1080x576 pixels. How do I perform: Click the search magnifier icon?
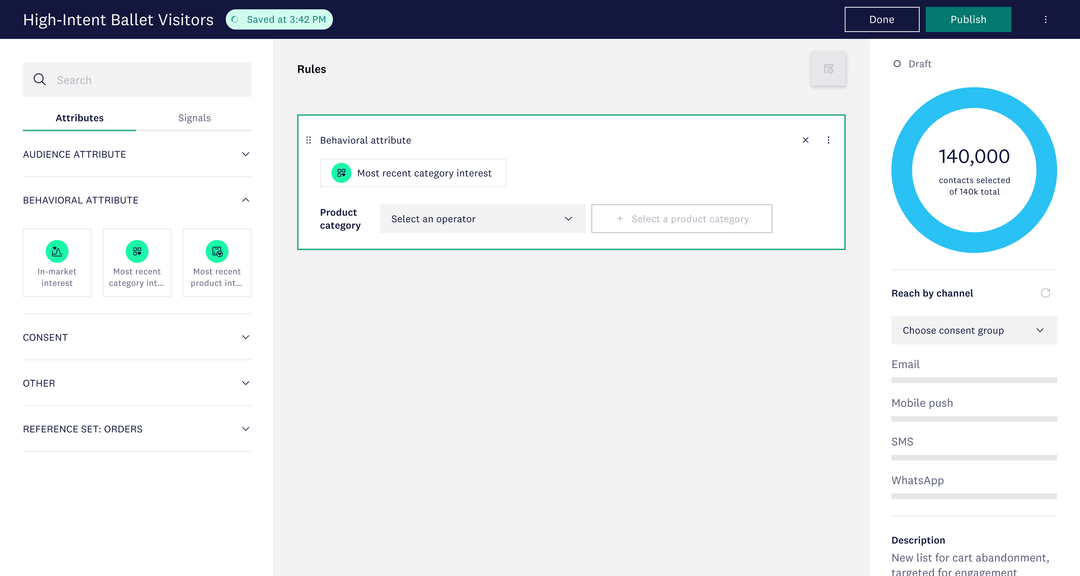(x=39, y=79)
